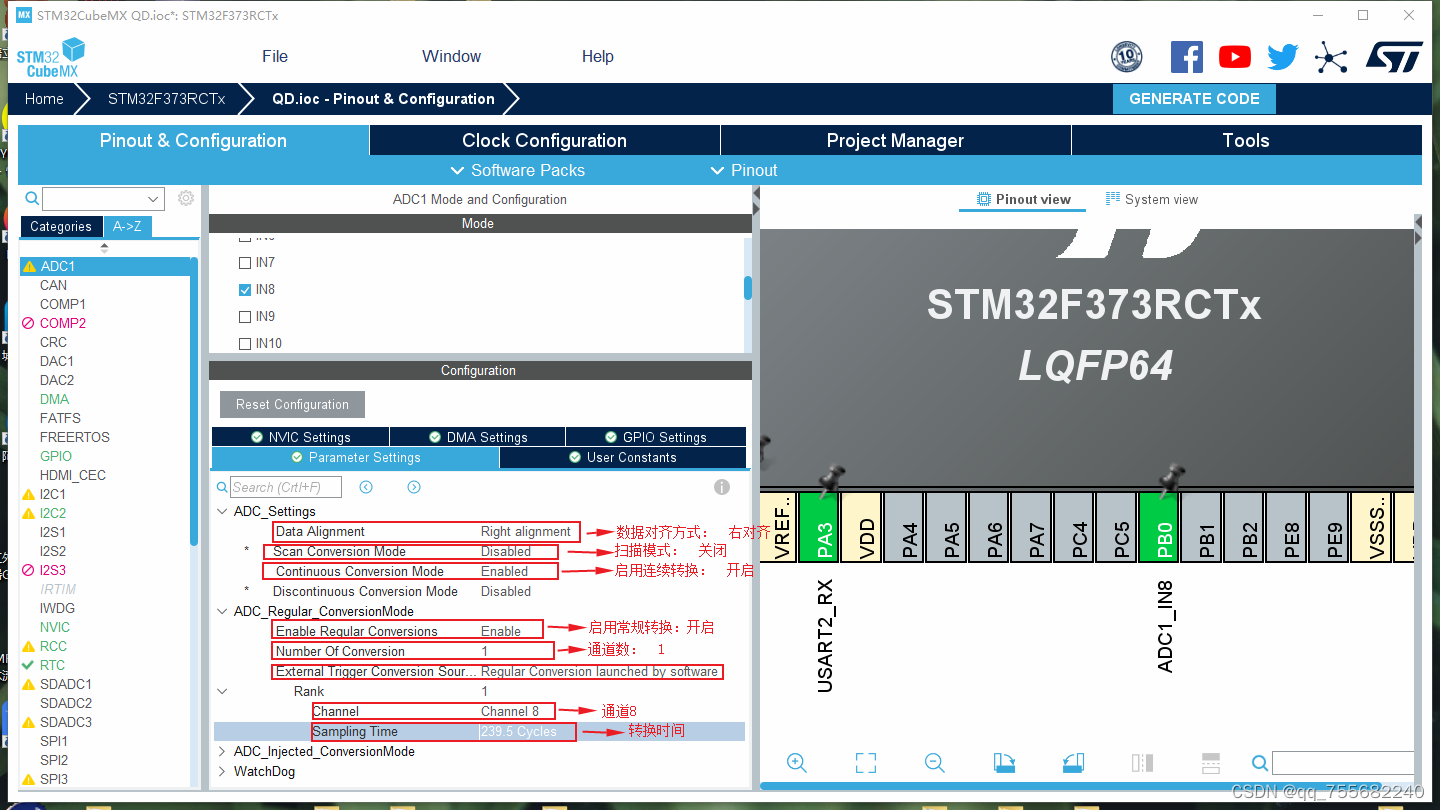Switch to Project Manager tab
Screen dimensions: 1440x810
pos(896,141)
